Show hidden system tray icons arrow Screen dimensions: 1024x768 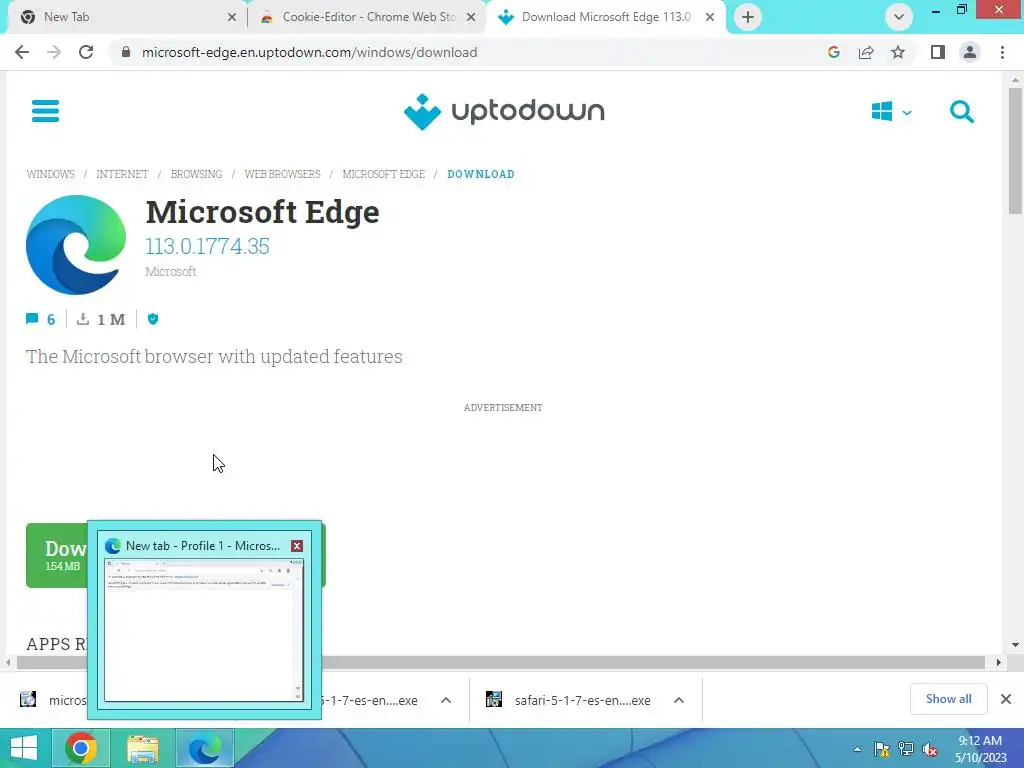point(857,749)
